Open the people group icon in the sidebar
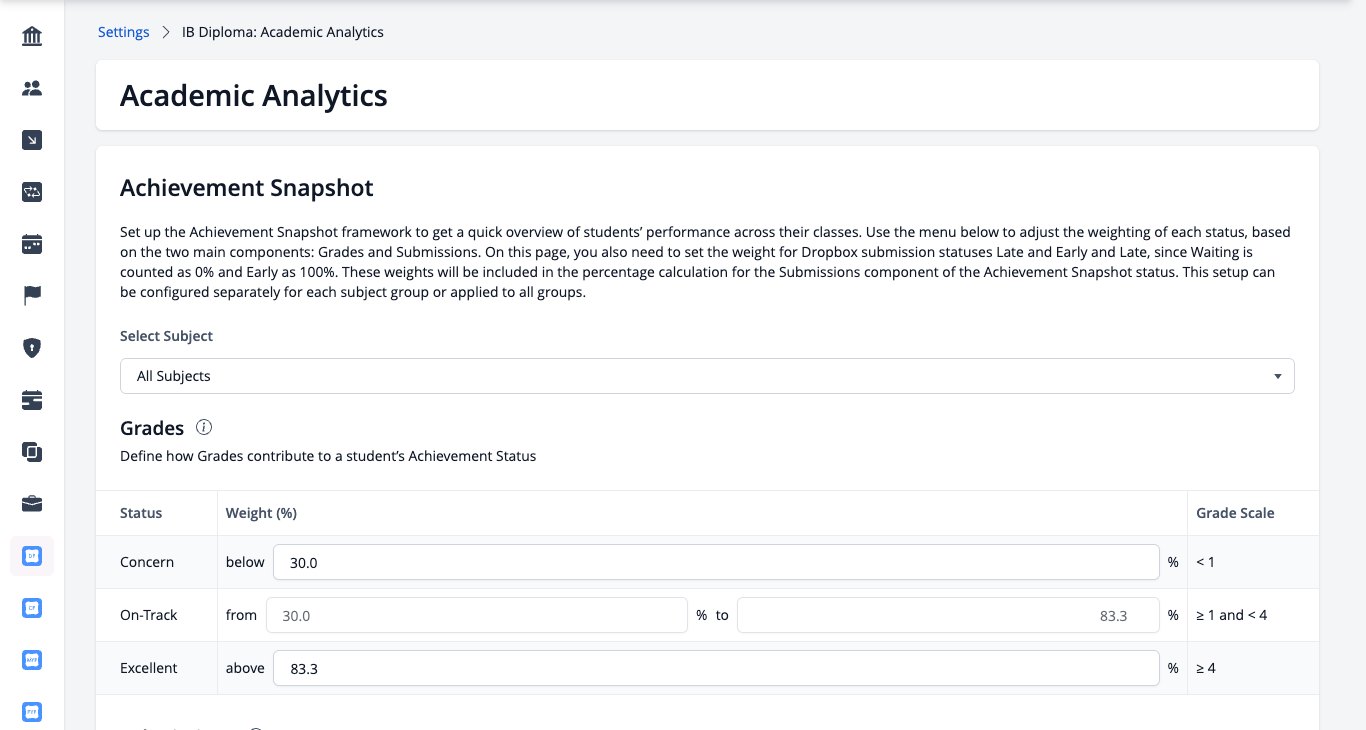The image size is (1366, 730). click(x=32, y=88)
